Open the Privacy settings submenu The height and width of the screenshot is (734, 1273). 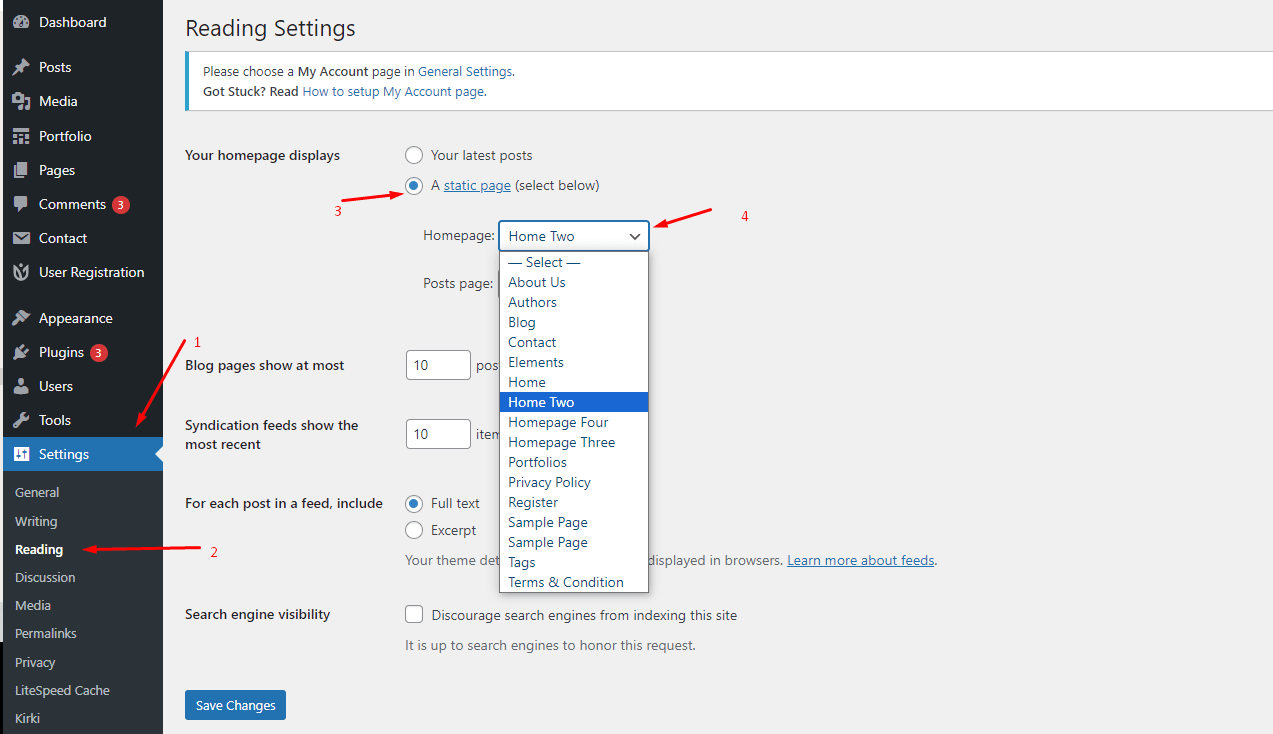point(35,662)
